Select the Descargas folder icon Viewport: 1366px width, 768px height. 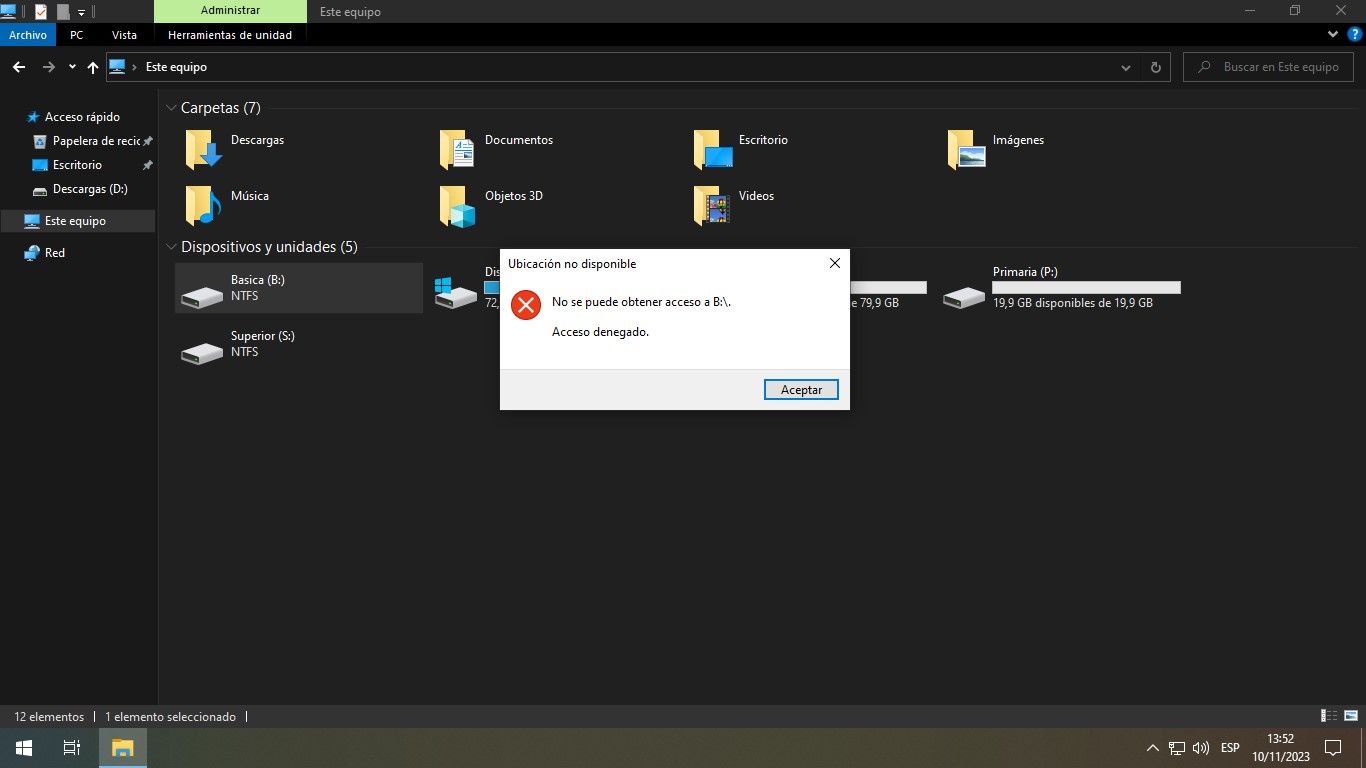coord(203,150)
